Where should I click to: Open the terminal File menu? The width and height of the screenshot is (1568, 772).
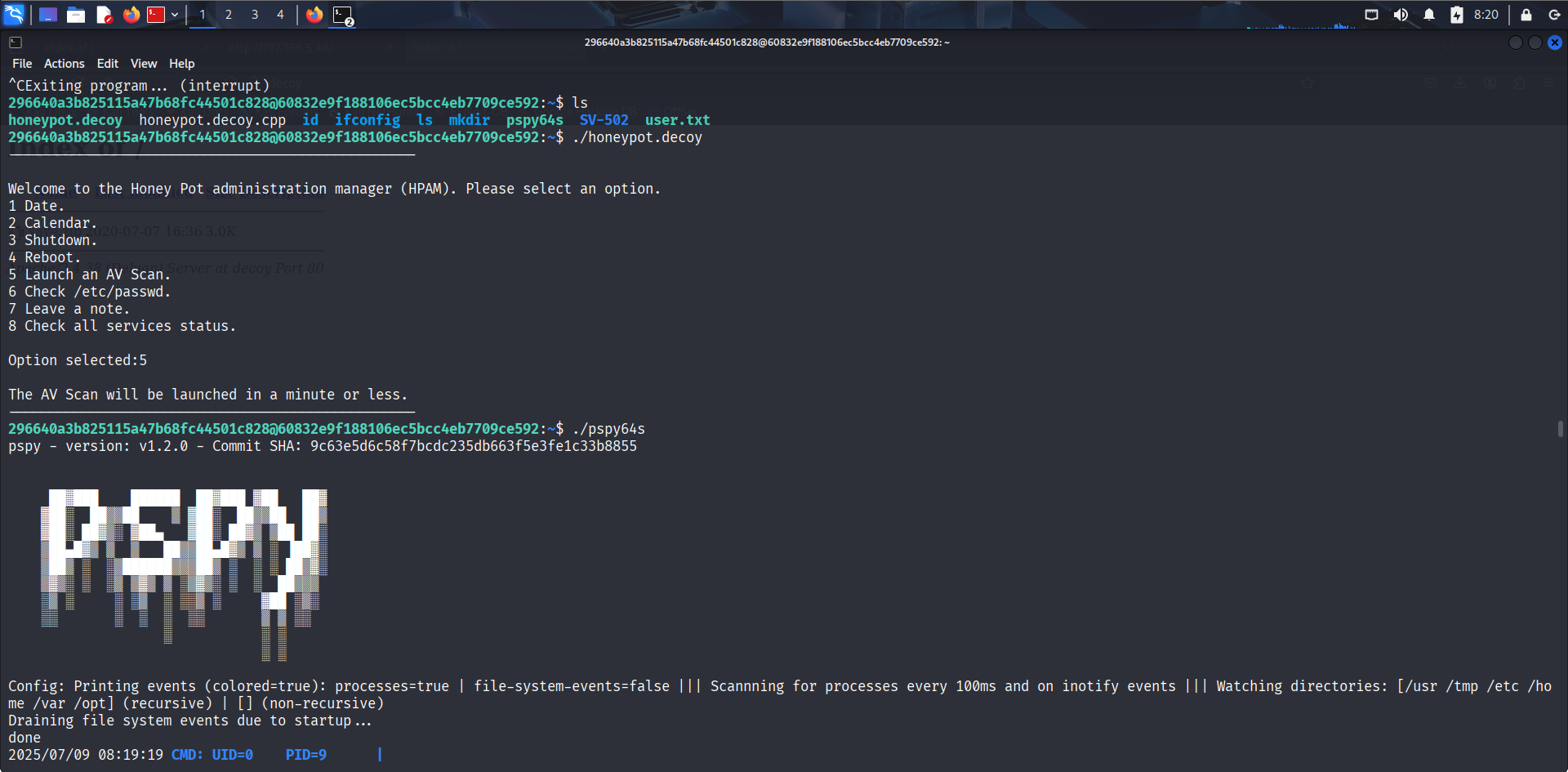(22, 64)
